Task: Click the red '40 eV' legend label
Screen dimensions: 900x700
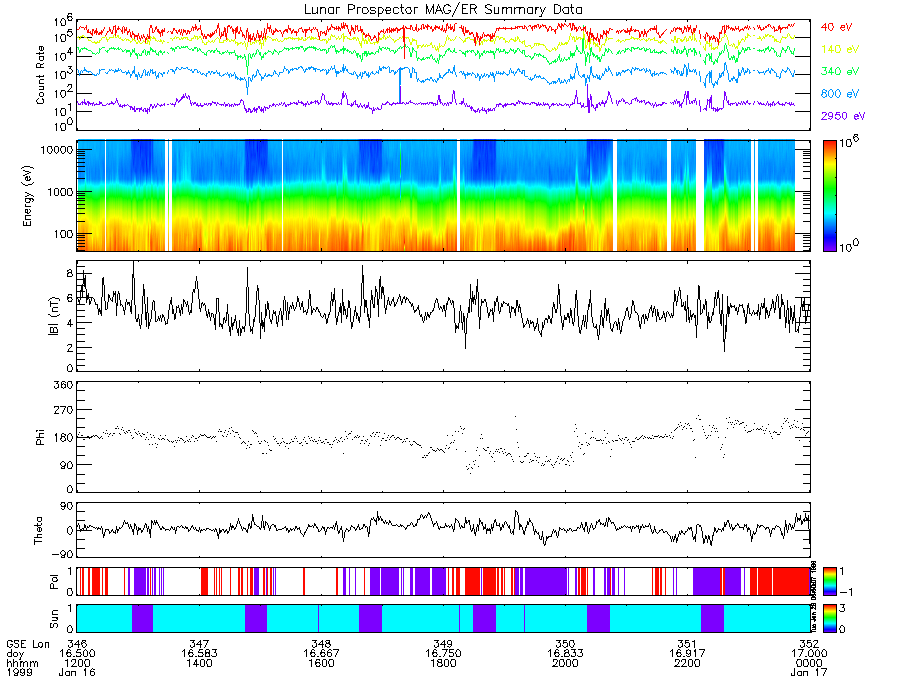Action: coord(836,27)
